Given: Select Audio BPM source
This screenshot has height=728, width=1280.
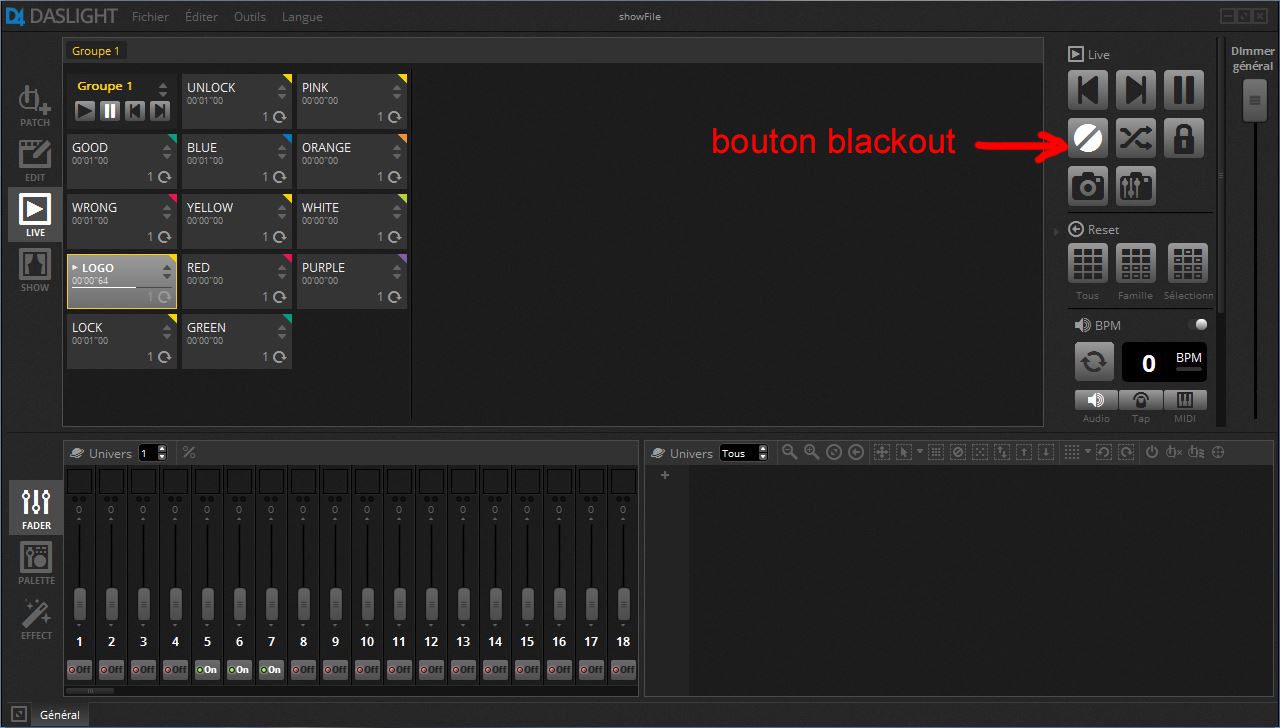Looking at the screenshot, I should coord(1096,400).
